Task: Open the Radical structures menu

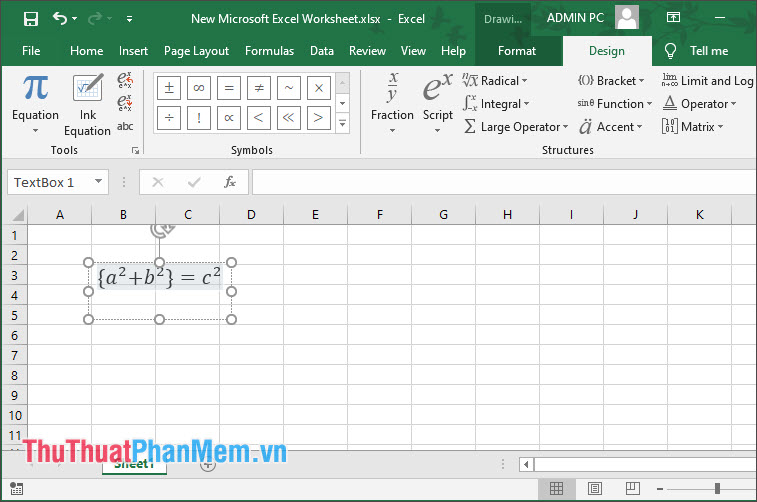Action: [x=495, y=81]
